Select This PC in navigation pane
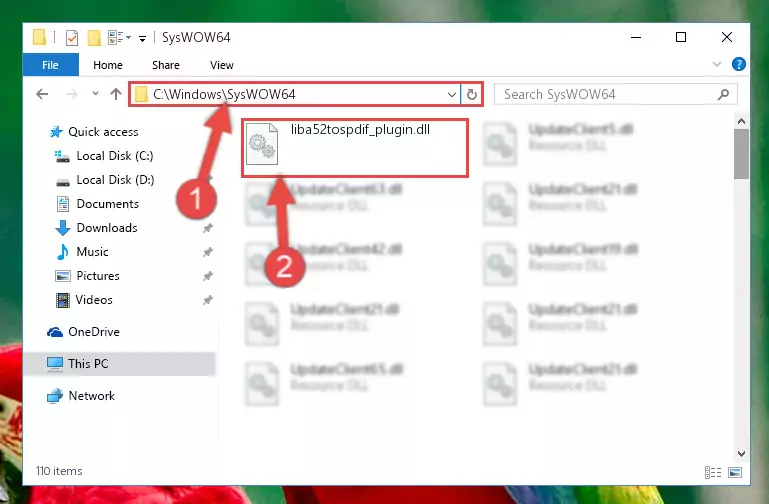 click(x=120, y=364)
